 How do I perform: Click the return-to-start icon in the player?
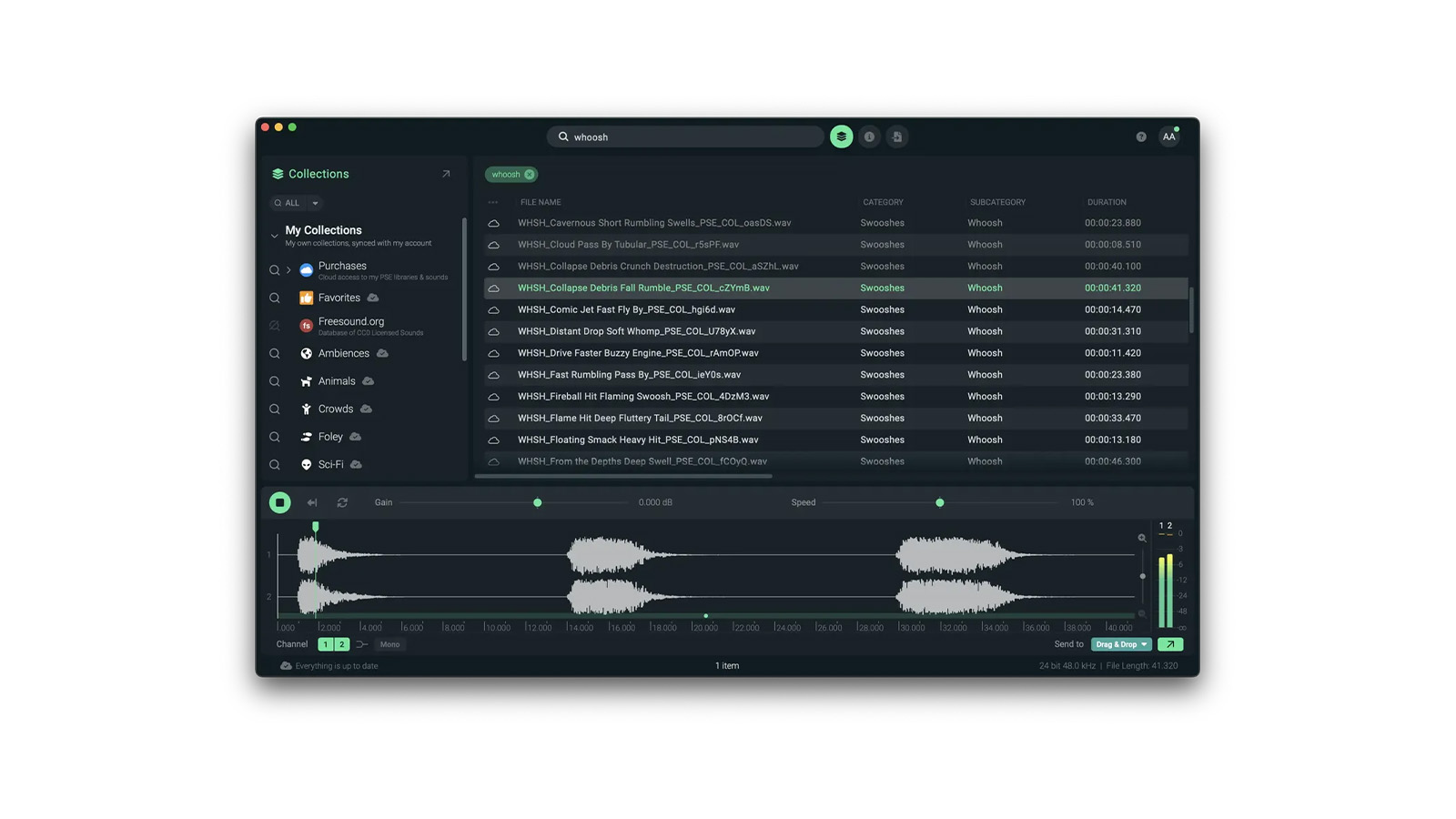tap(312, 502)
